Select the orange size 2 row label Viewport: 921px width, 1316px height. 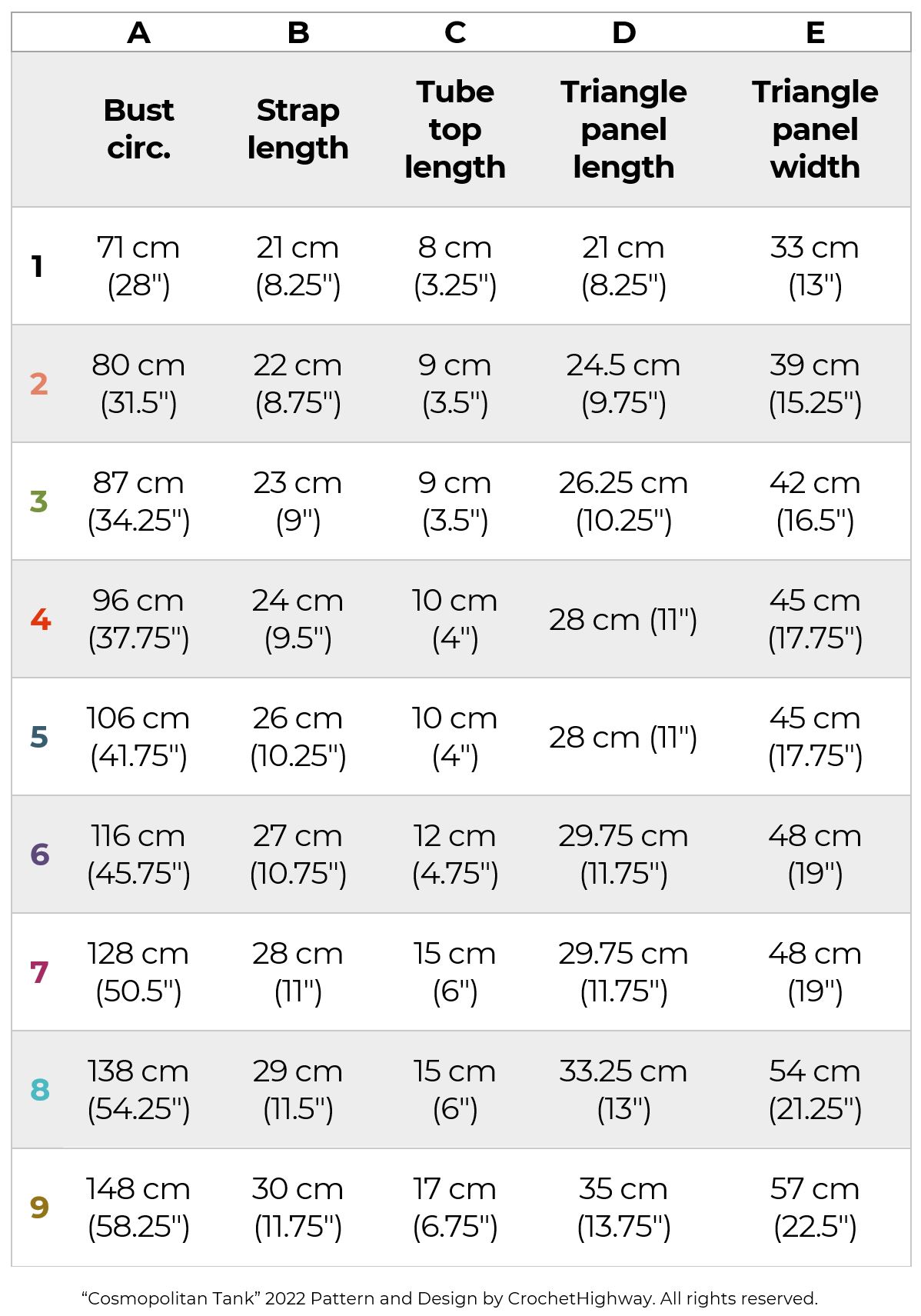pyautogui.click(x=38, y=384)
